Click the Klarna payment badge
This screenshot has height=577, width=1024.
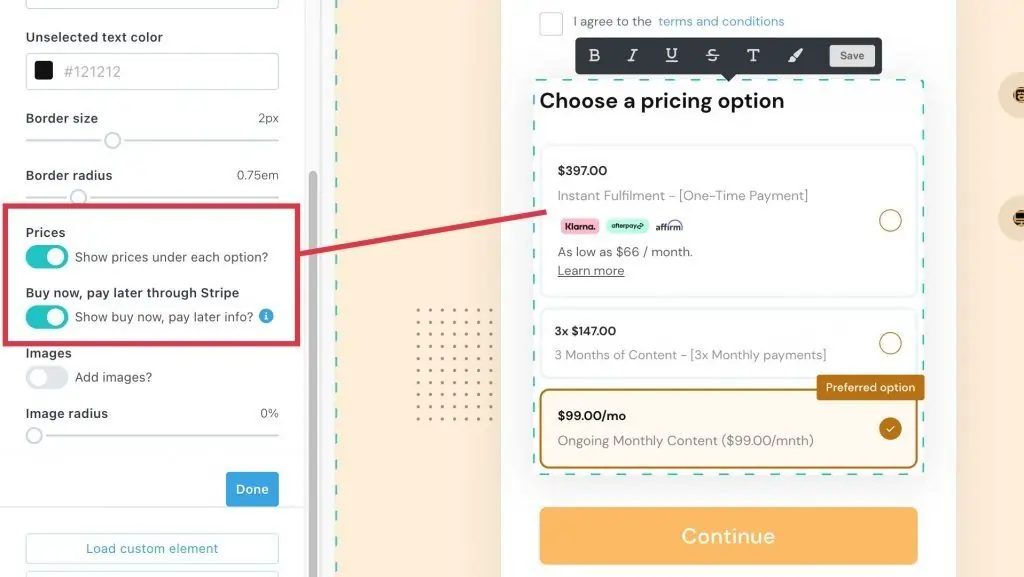579,225
